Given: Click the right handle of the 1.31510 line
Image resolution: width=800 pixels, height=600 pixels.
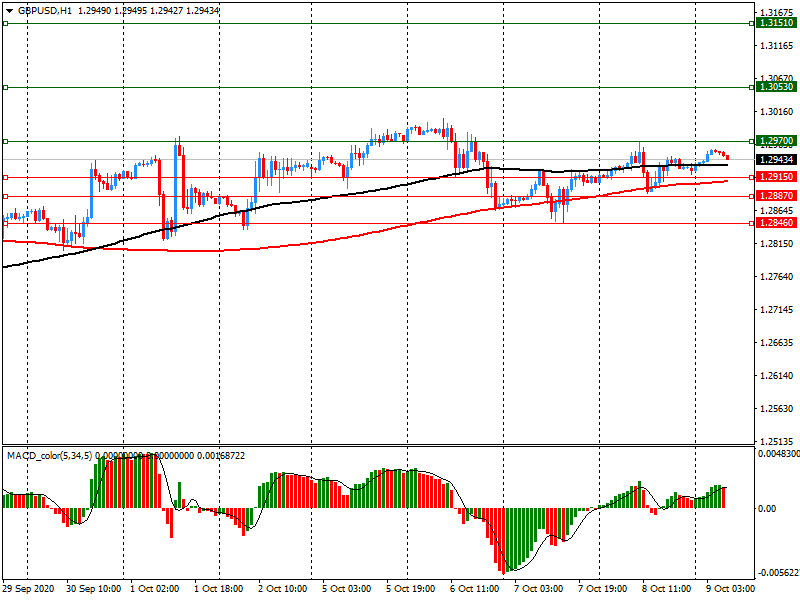Looking at the screenshot, I should (x=752, y=23).
